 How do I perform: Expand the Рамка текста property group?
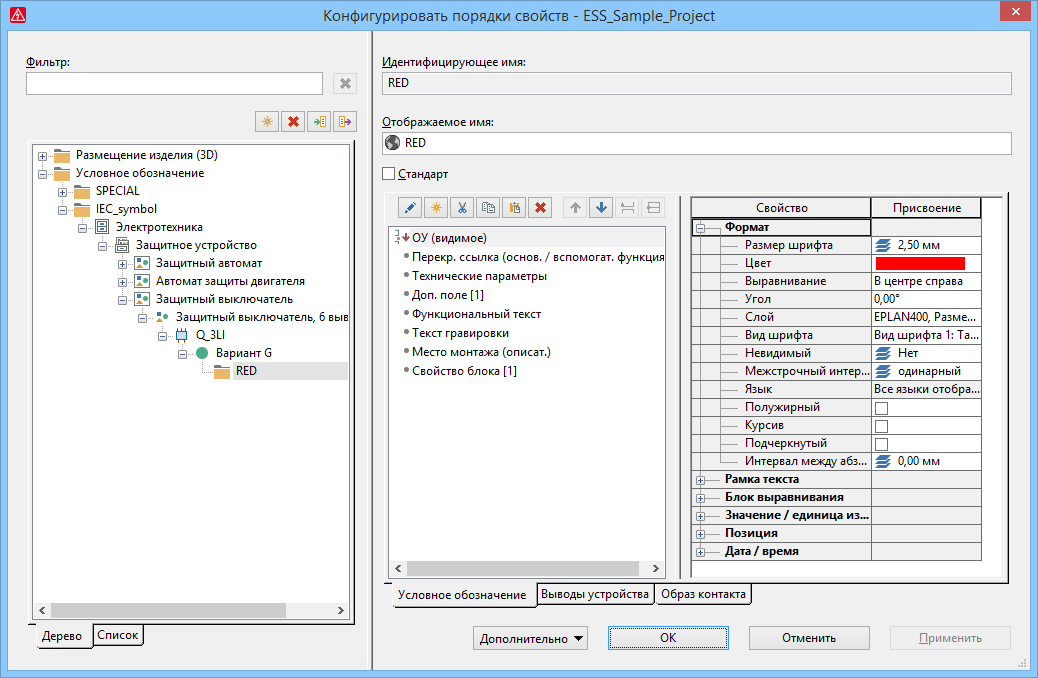point(701,480)
